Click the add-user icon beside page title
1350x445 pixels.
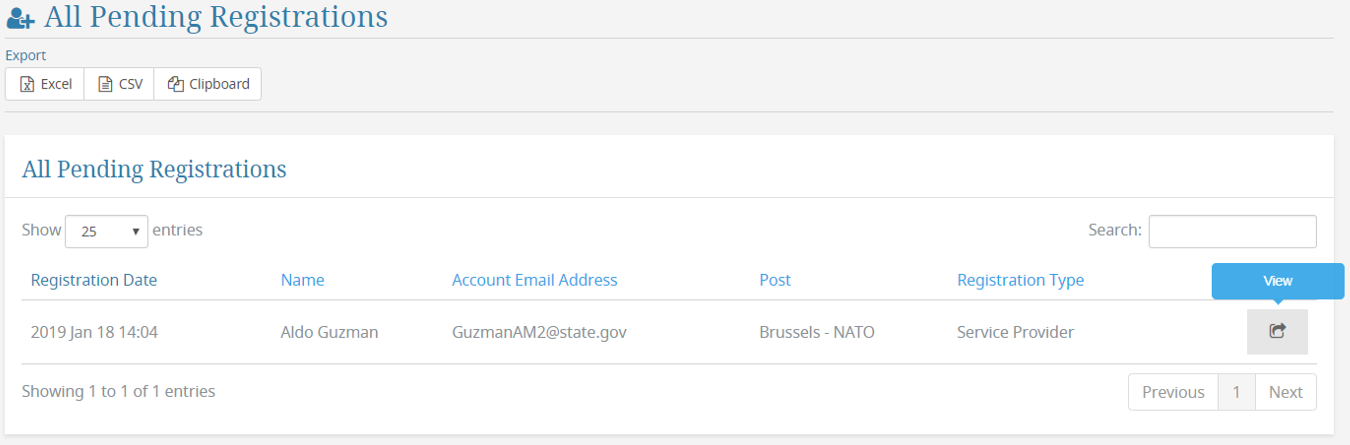[20, 18]
